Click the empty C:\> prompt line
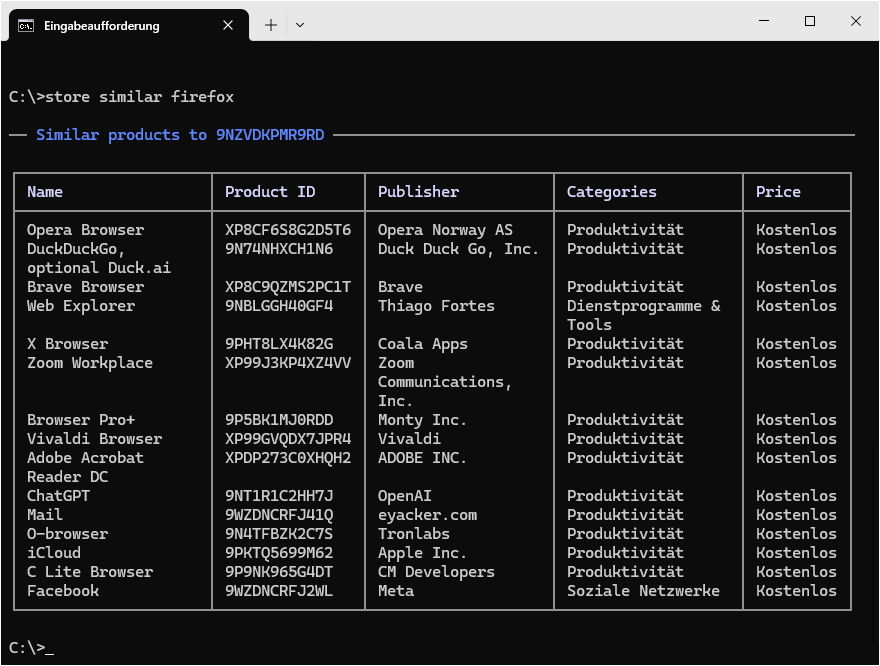880x666 pixels. (x=31, y=648)
